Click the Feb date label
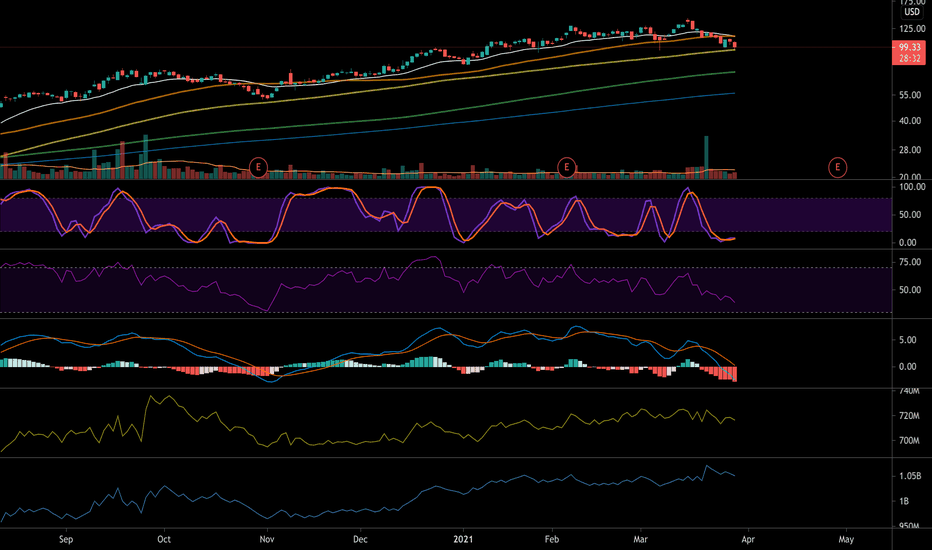This screenshot has height=550, width=932. pyautogui.click(x=552, y=539)
